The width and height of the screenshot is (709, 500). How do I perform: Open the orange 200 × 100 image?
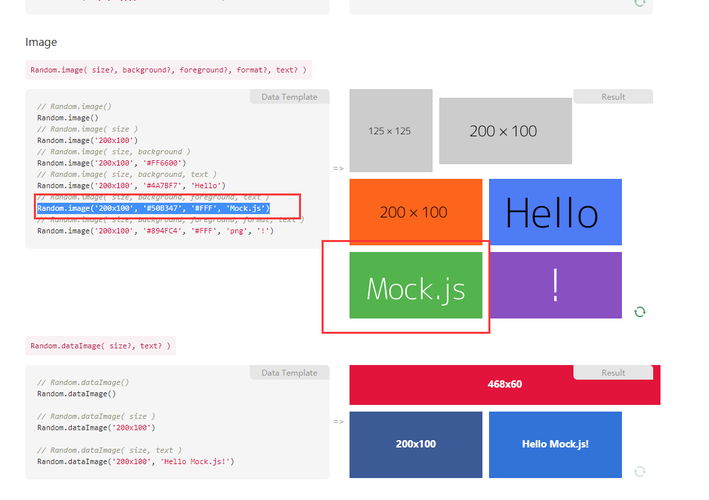pyautogui.click(x=415, y=212)
